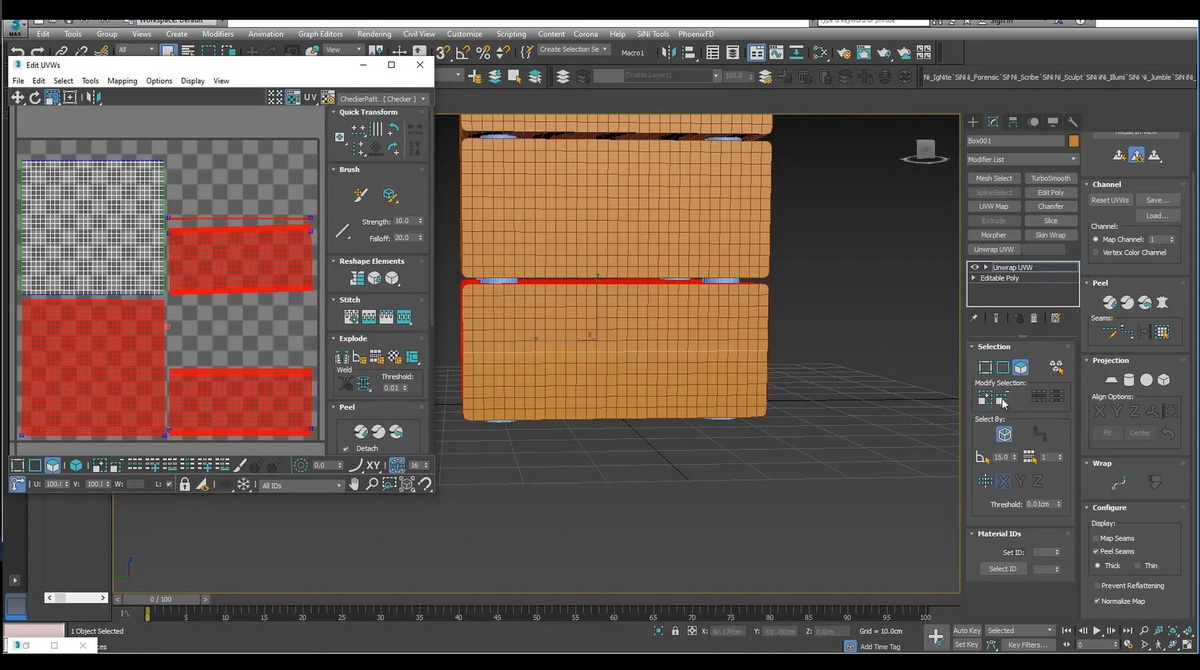Enable Polygon sub-object mode in Edit UVWs bottom bar

point(52,465)
